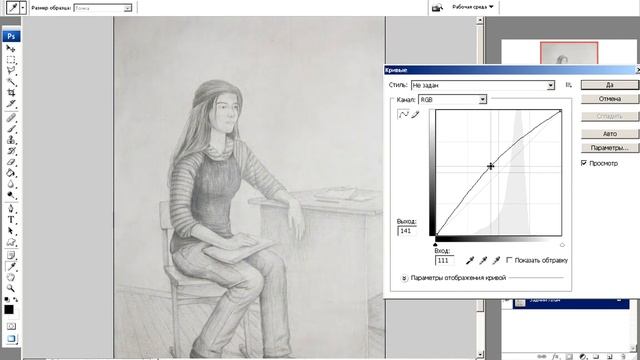
Task: Open Параметры... options
Action: click(609, 148)
